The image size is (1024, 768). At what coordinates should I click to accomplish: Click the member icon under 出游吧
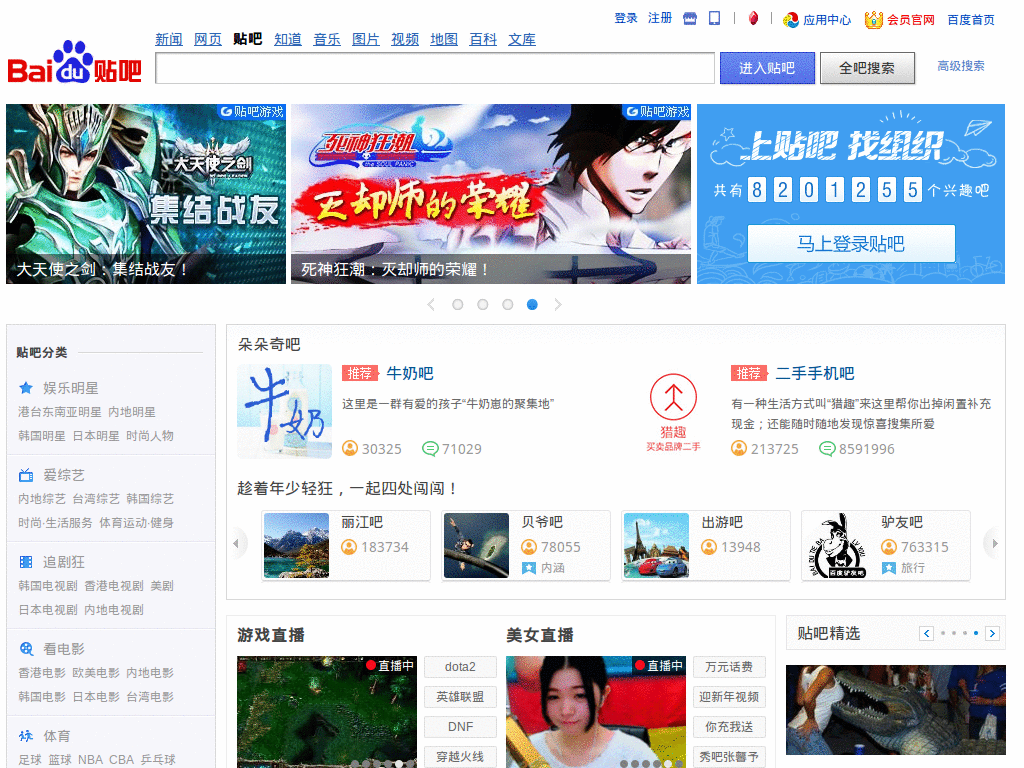click(709, 547)
